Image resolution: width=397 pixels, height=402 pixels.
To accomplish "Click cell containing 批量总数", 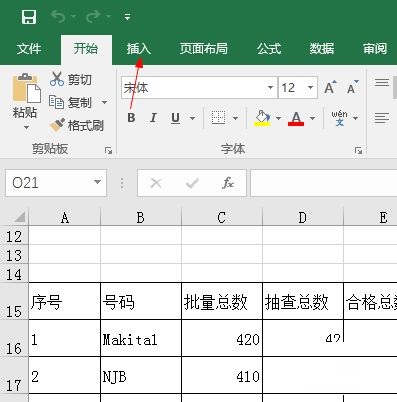I will [222, 301].
